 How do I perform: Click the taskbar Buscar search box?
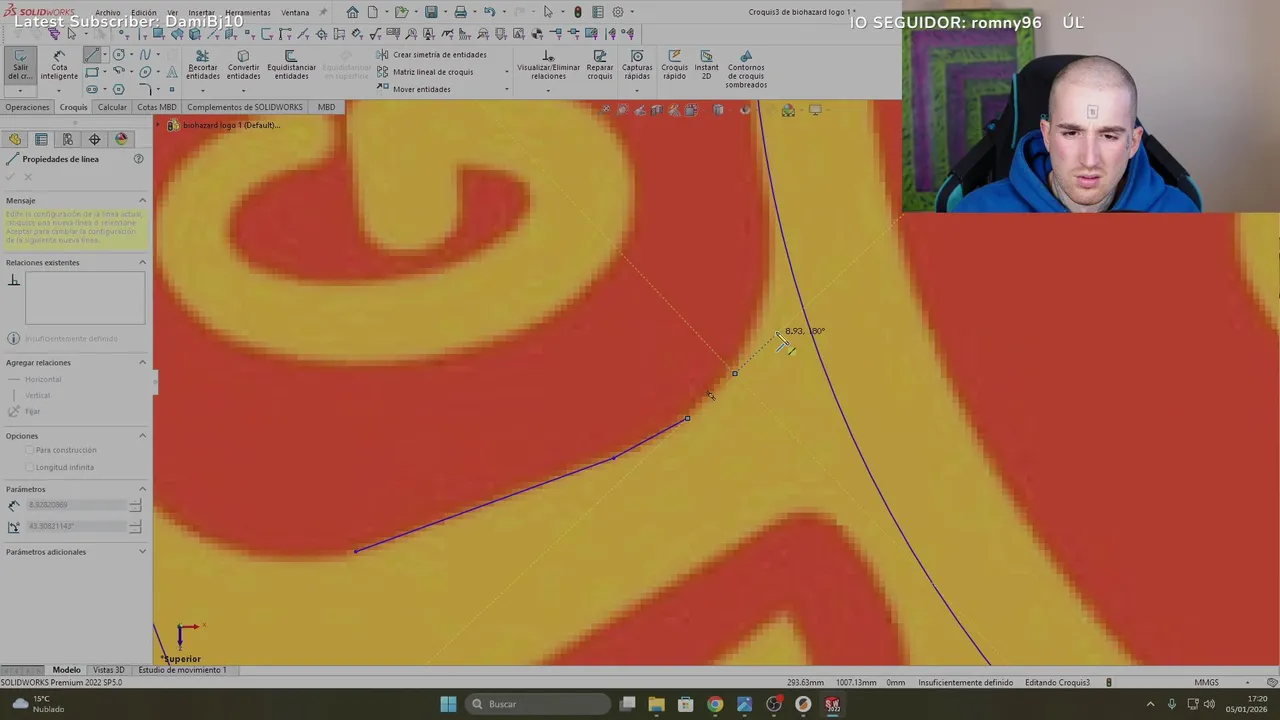pyautogui.click(x=539, y=704)
